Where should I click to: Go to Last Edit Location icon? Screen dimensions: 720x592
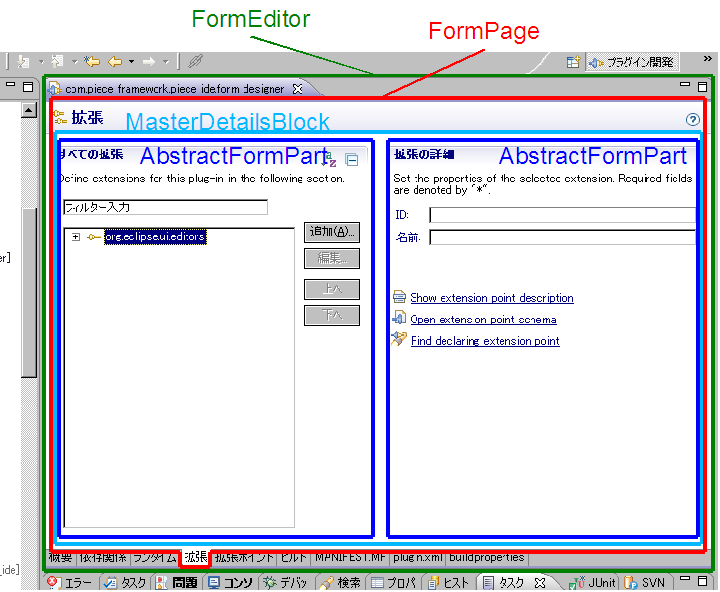click(92, 61)
